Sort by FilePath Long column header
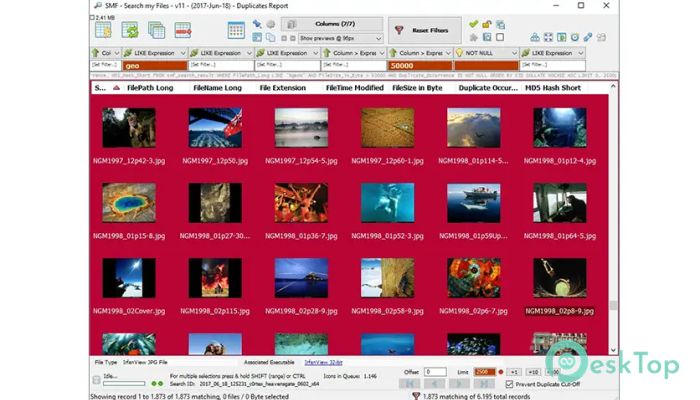Viewport: 700px width, 400px height. 150,88
